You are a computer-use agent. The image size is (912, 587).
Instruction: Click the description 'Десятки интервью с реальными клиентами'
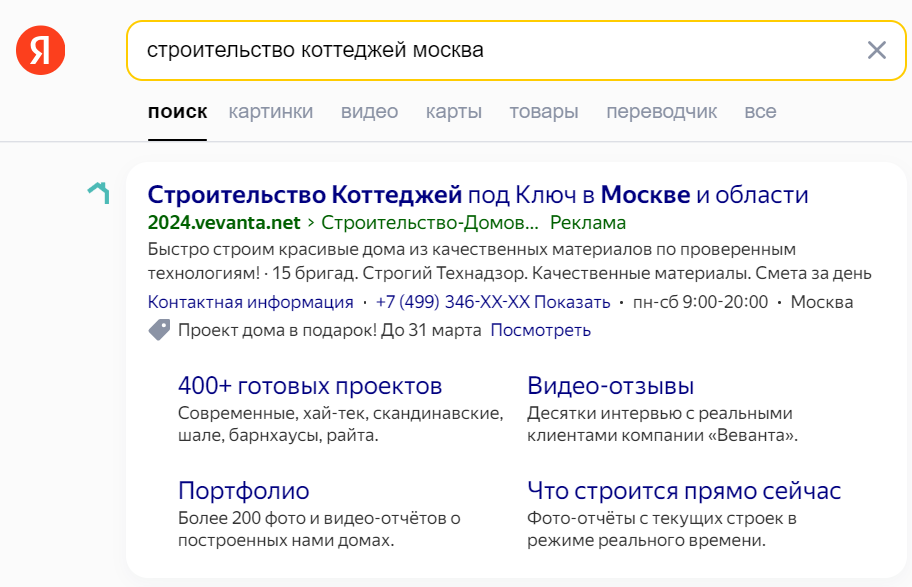click(x=662, y=424)
